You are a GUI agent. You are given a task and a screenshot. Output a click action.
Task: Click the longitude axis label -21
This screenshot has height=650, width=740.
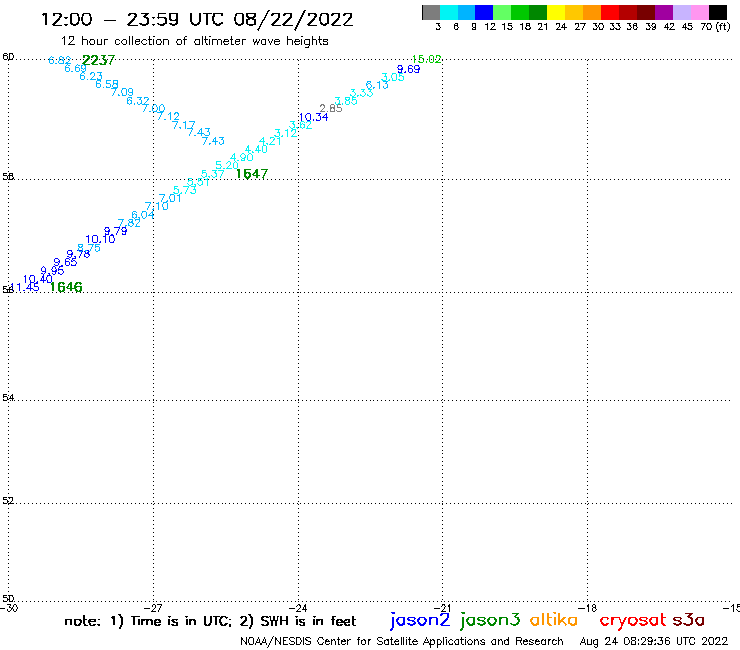pos(443,608)
